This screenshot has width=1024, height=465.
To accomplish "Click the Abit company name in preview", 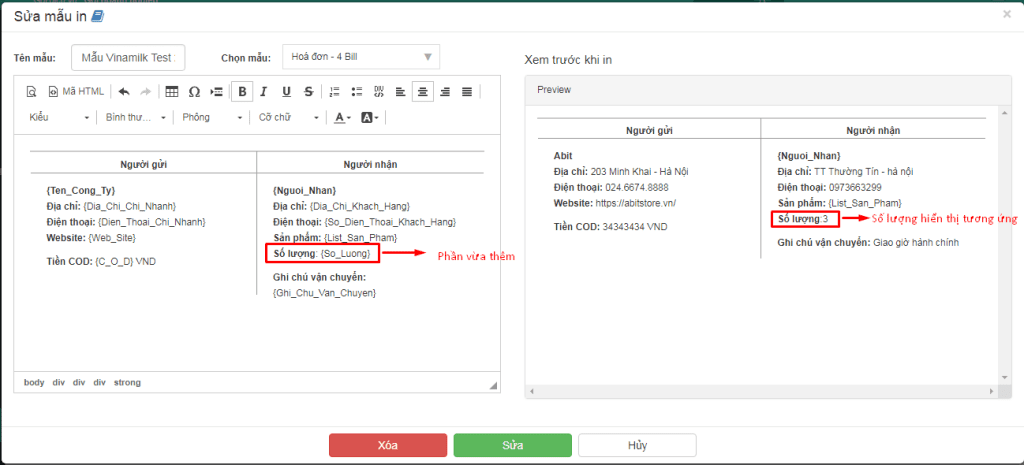I will point(562,155).
